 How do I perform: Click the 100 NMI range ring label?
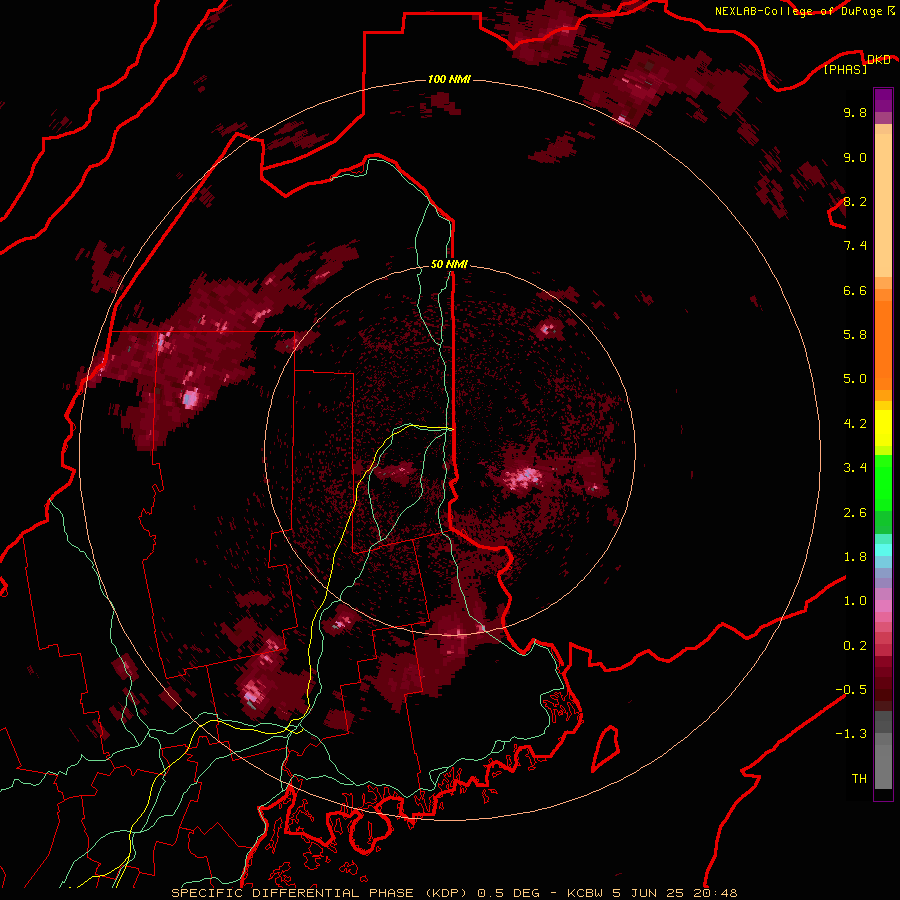coord(449,79)
